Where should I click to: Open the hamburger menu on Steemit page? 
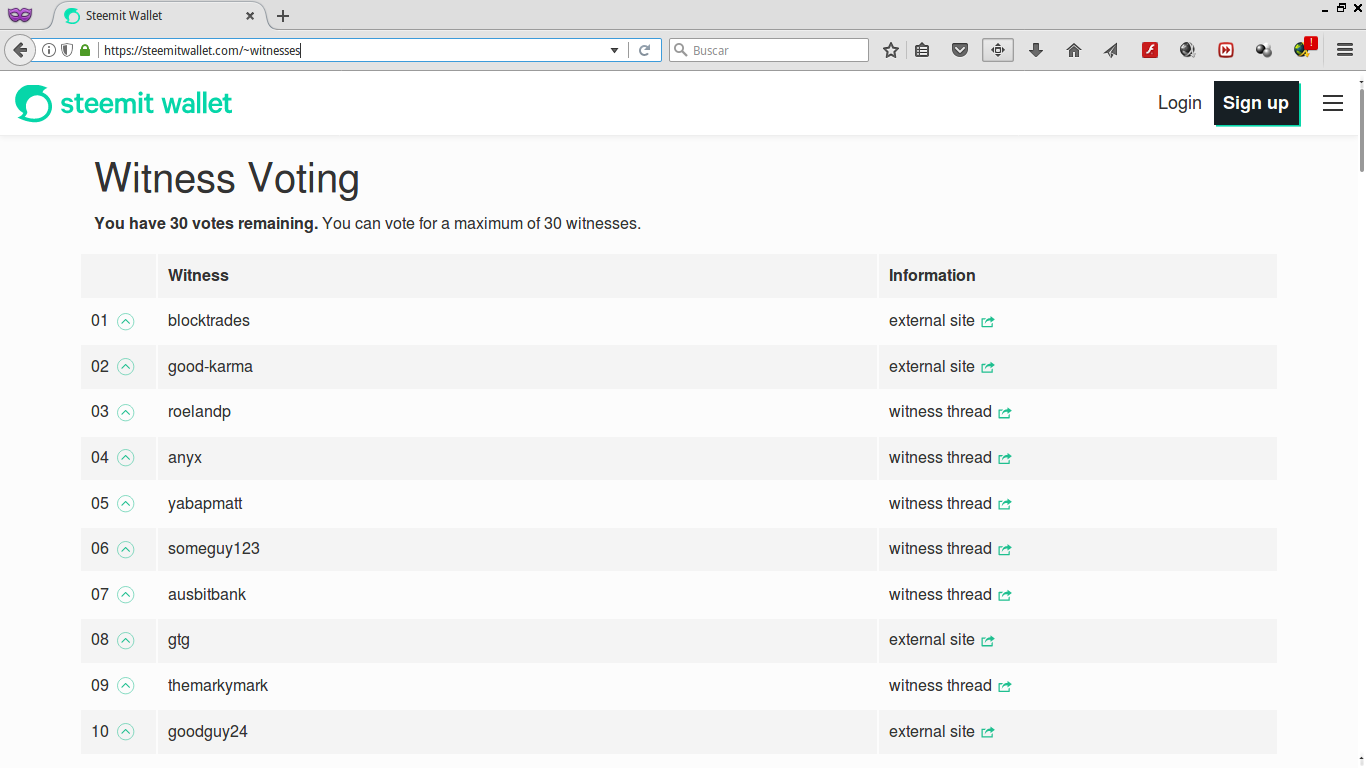[x=1332, y=103]
